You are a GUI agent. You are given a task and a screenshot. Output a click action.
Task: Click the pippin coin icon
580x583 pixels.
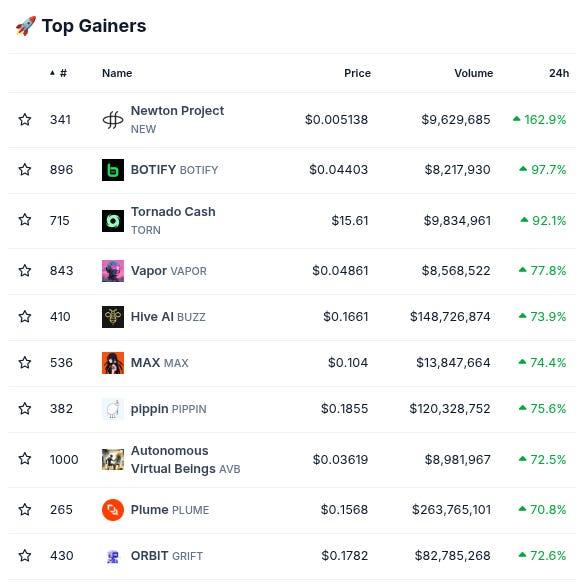pos(113,409)
